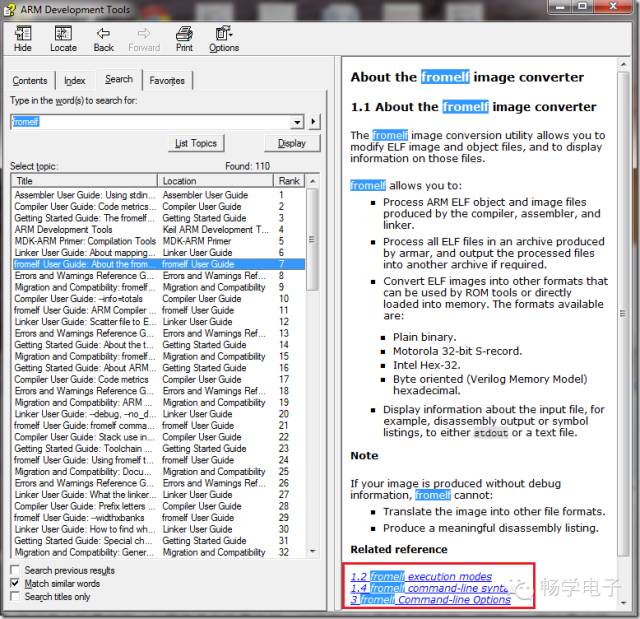Viewport: 640px width, 619px height.
Task: Uncheck Match similar words checkbox
Action: point(15,583)
